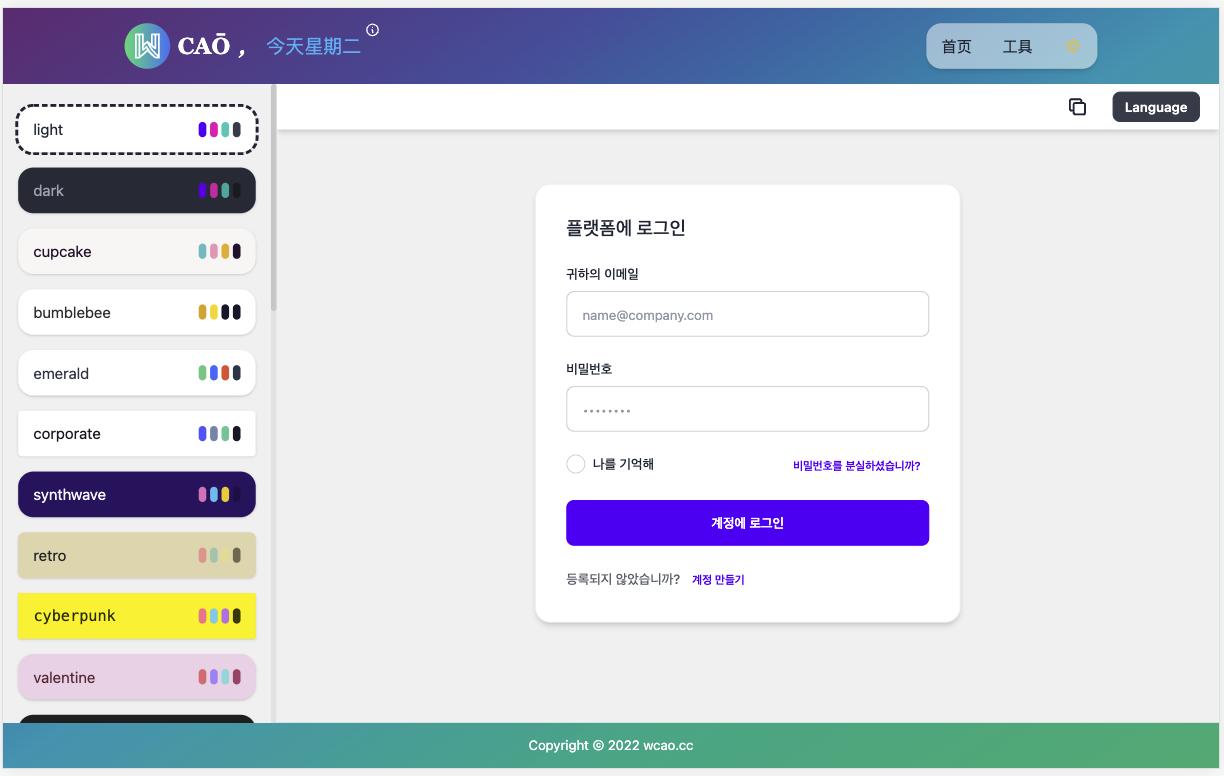Open the 工具 menu item
The width and height of the screenshot is (1224, 776).
1019,46
